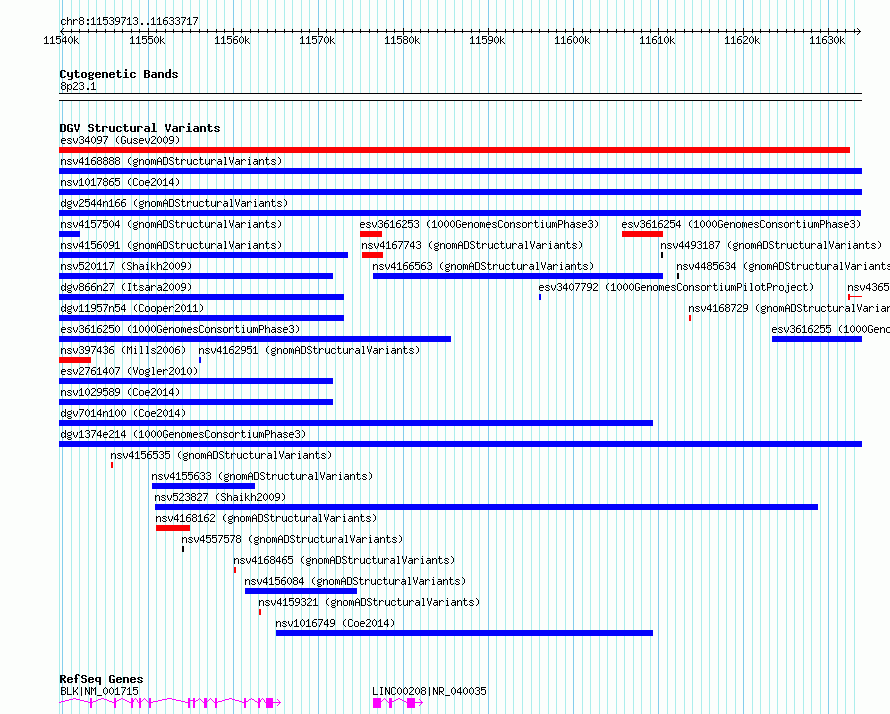
Task: Select the blue nsv4156084 variant bar
Action: (301, 591)
